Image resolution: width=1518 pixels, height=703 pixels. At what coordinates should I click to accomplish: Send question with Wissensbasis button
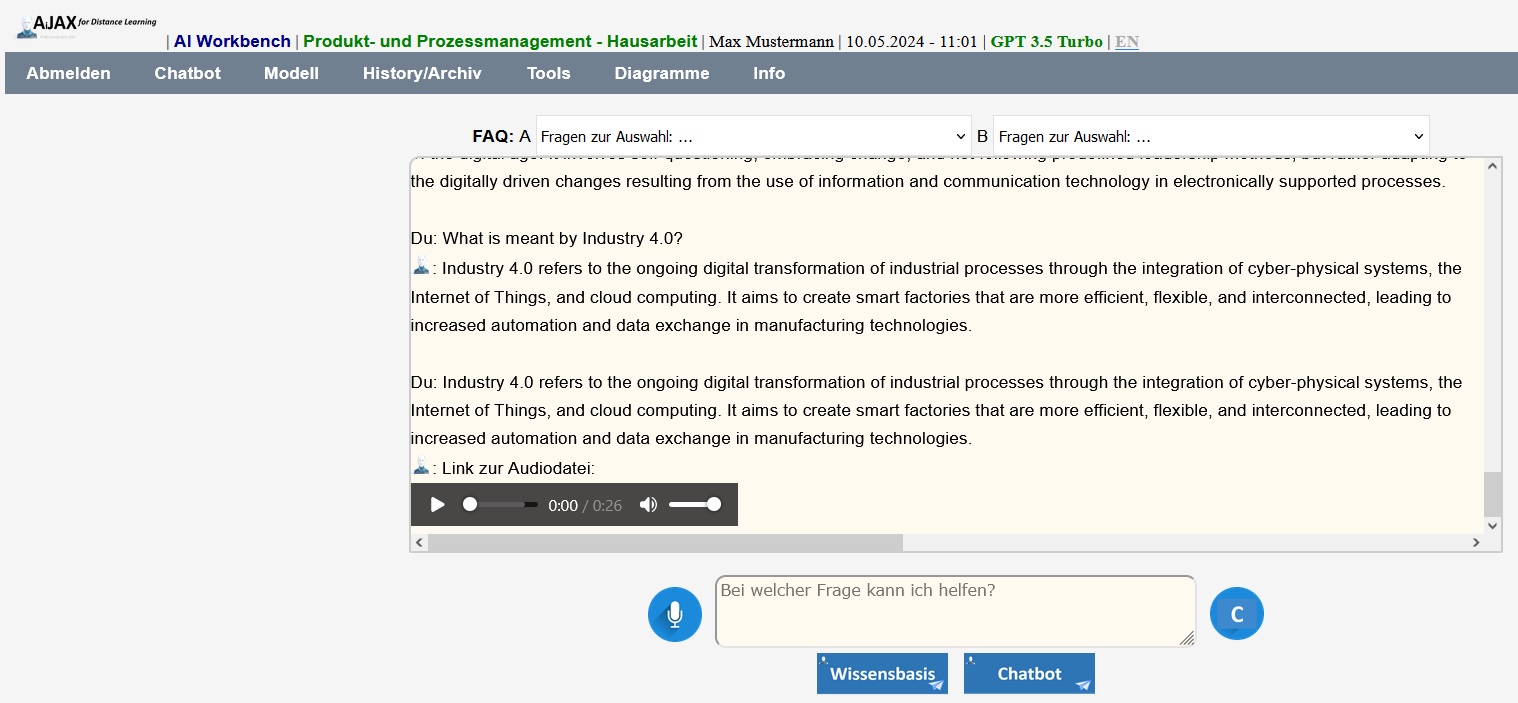point(882,674)
